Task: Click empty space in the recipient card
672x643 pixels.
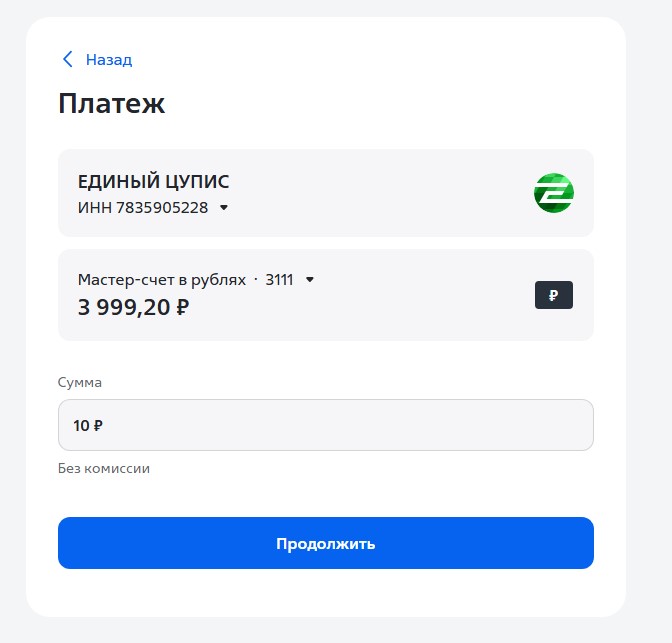Action: [400, 193]
